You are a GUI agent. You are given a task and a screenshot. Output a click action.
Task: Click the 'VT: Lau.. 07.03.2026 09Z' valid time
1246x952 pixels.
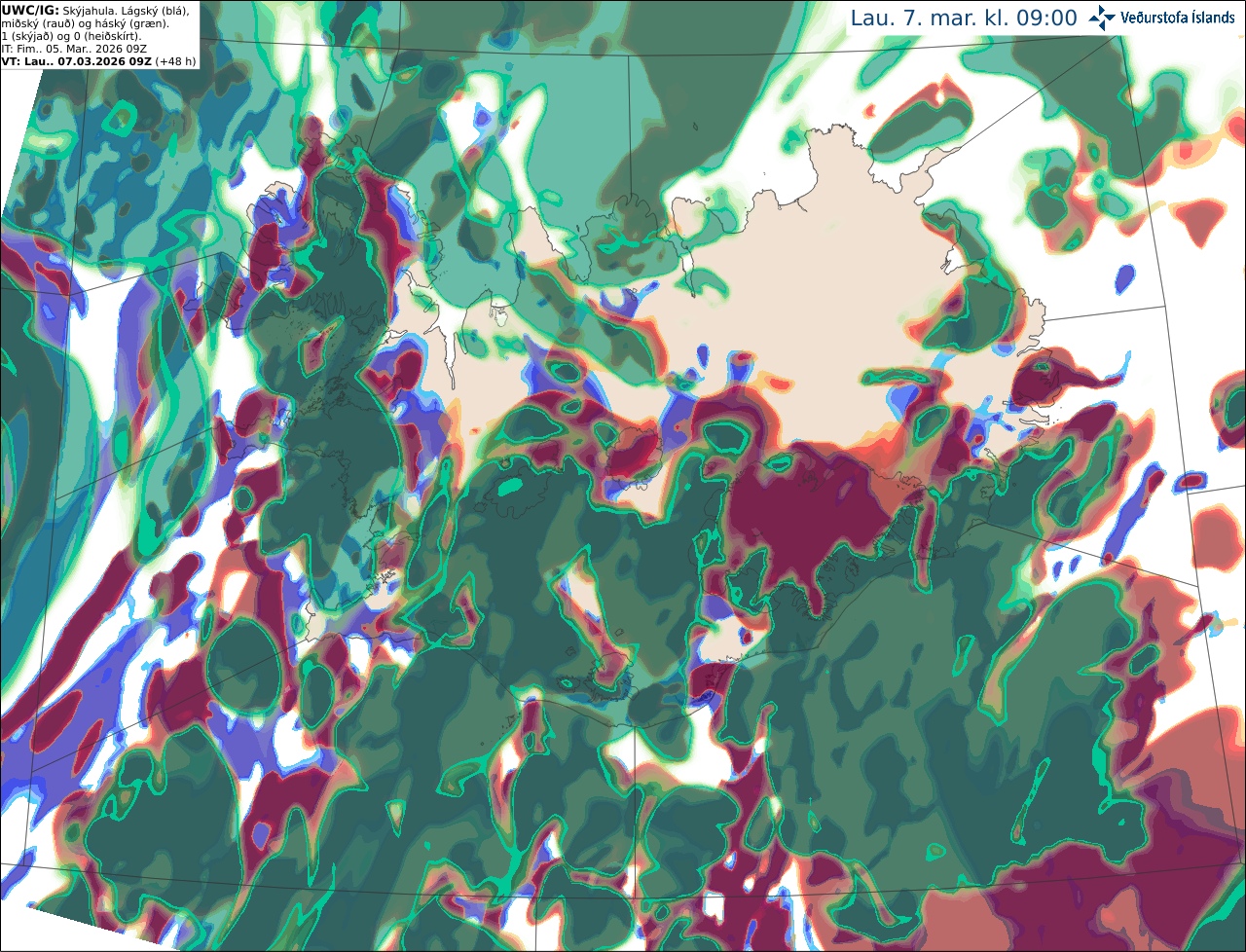pyautogui.click(x=77, y=61)
